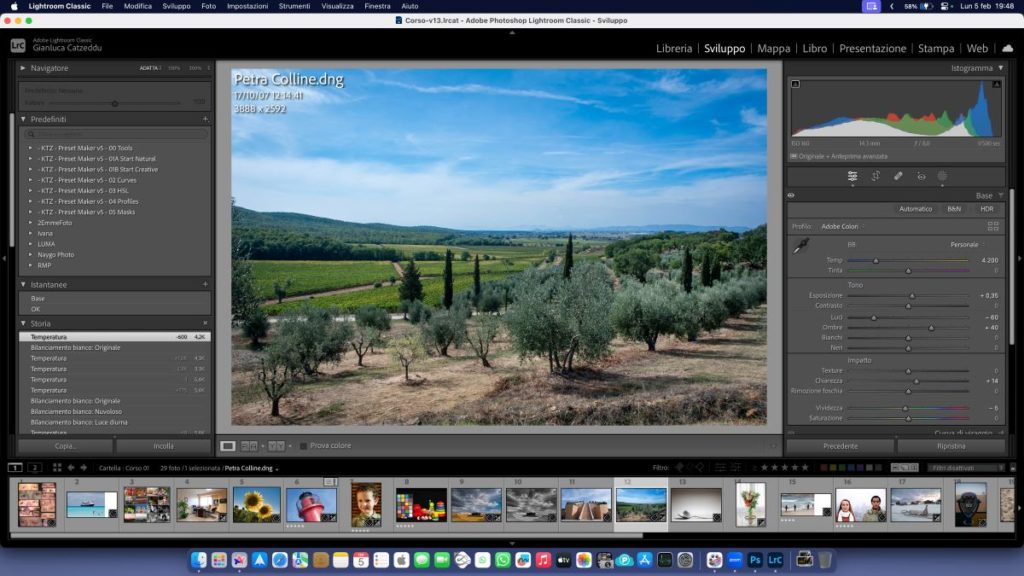
Task: Click the Temp slider handle
Action: (876, 261)
